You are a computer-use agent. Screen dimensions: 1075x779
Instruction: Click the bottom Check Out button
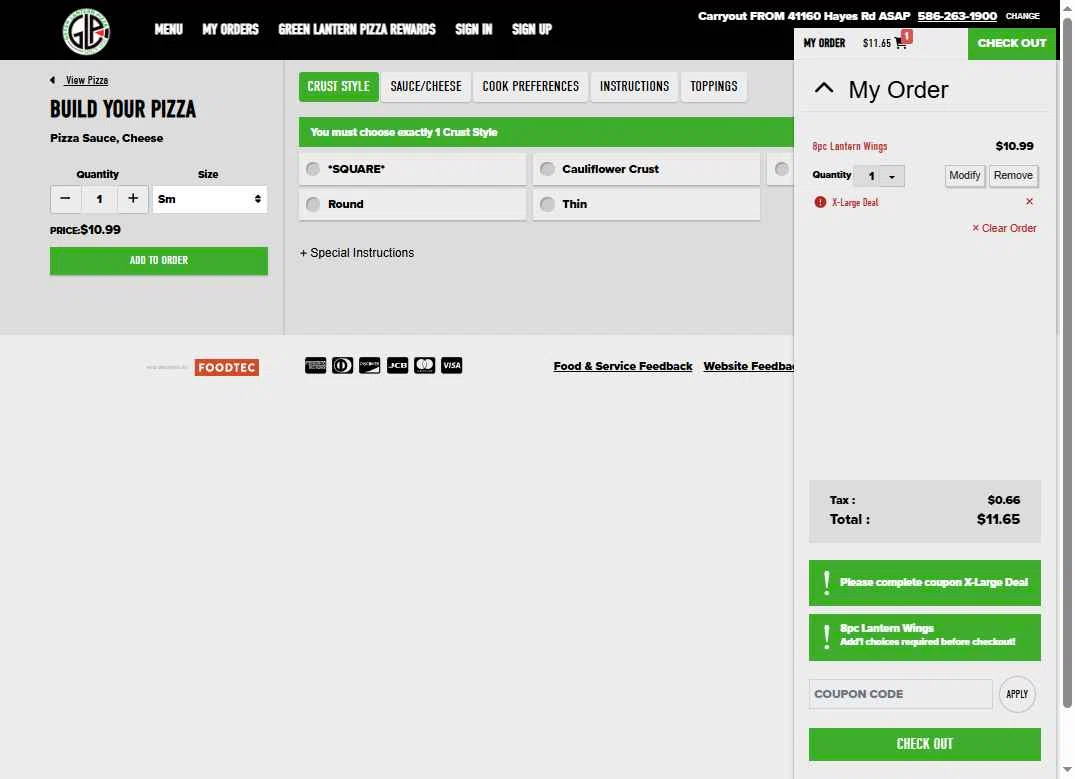click(x=925, y=744)
